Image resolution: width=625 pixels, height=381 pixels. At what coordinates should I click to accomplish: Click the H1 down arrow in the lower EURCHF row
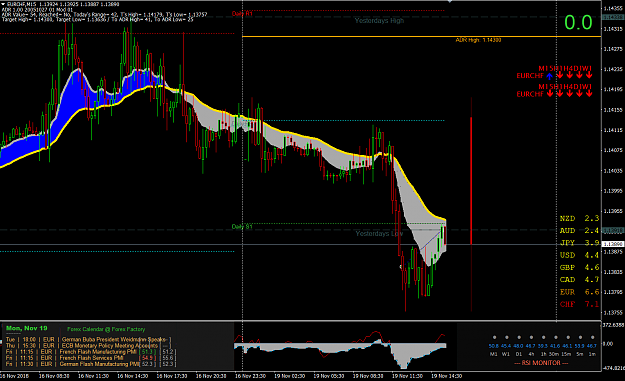coord(560,94)
